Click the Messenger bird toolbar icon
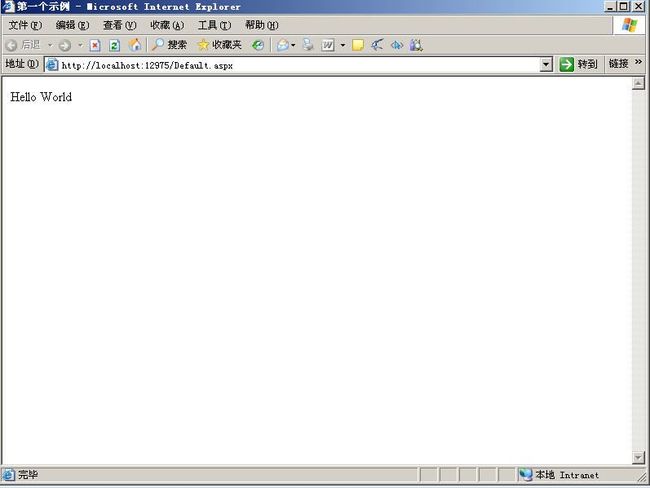This screenshot has width=650, height=488. (x=377, y=45)
